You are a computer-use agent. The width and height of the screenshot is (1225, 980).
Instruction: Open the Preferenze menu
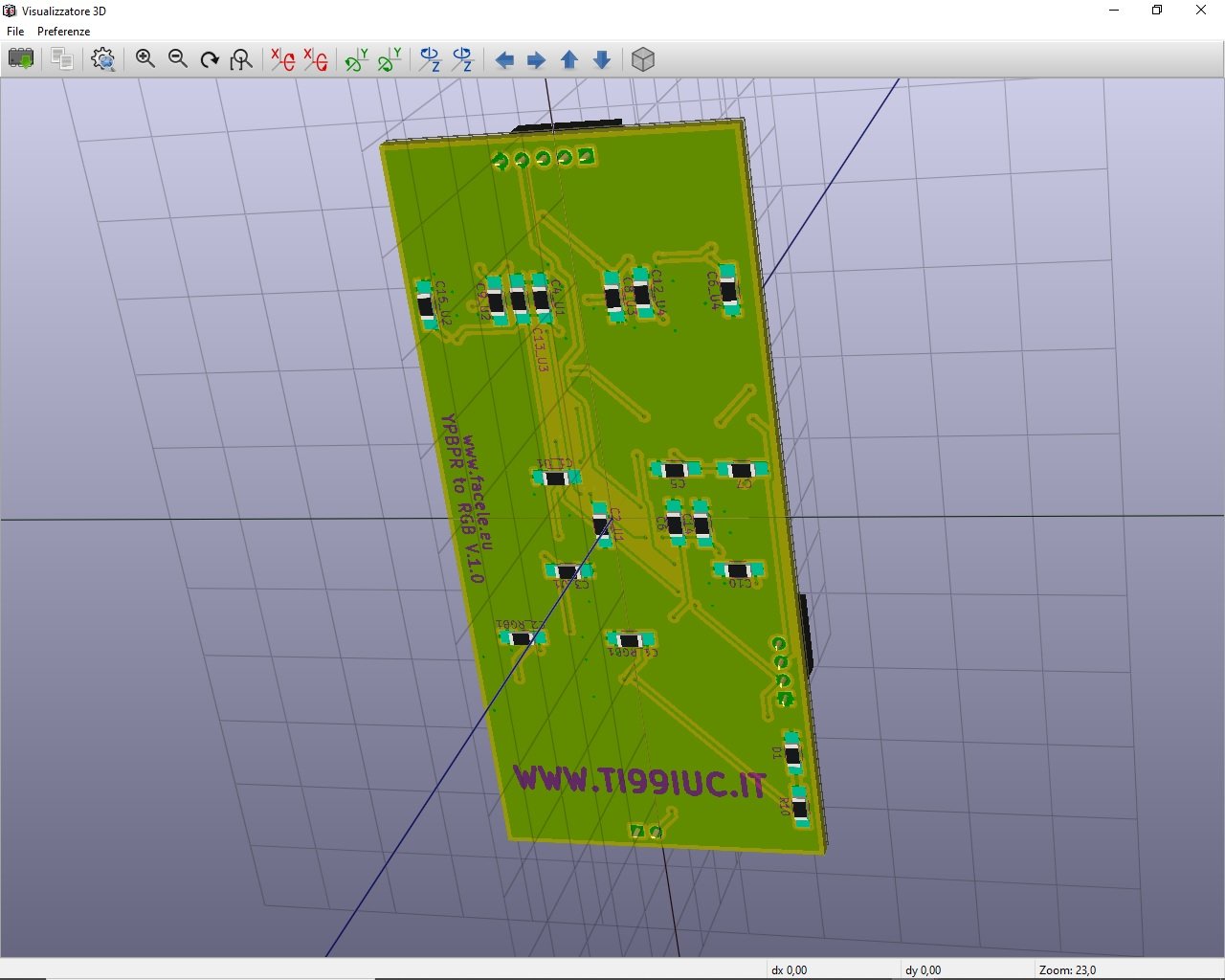(63, 32)
